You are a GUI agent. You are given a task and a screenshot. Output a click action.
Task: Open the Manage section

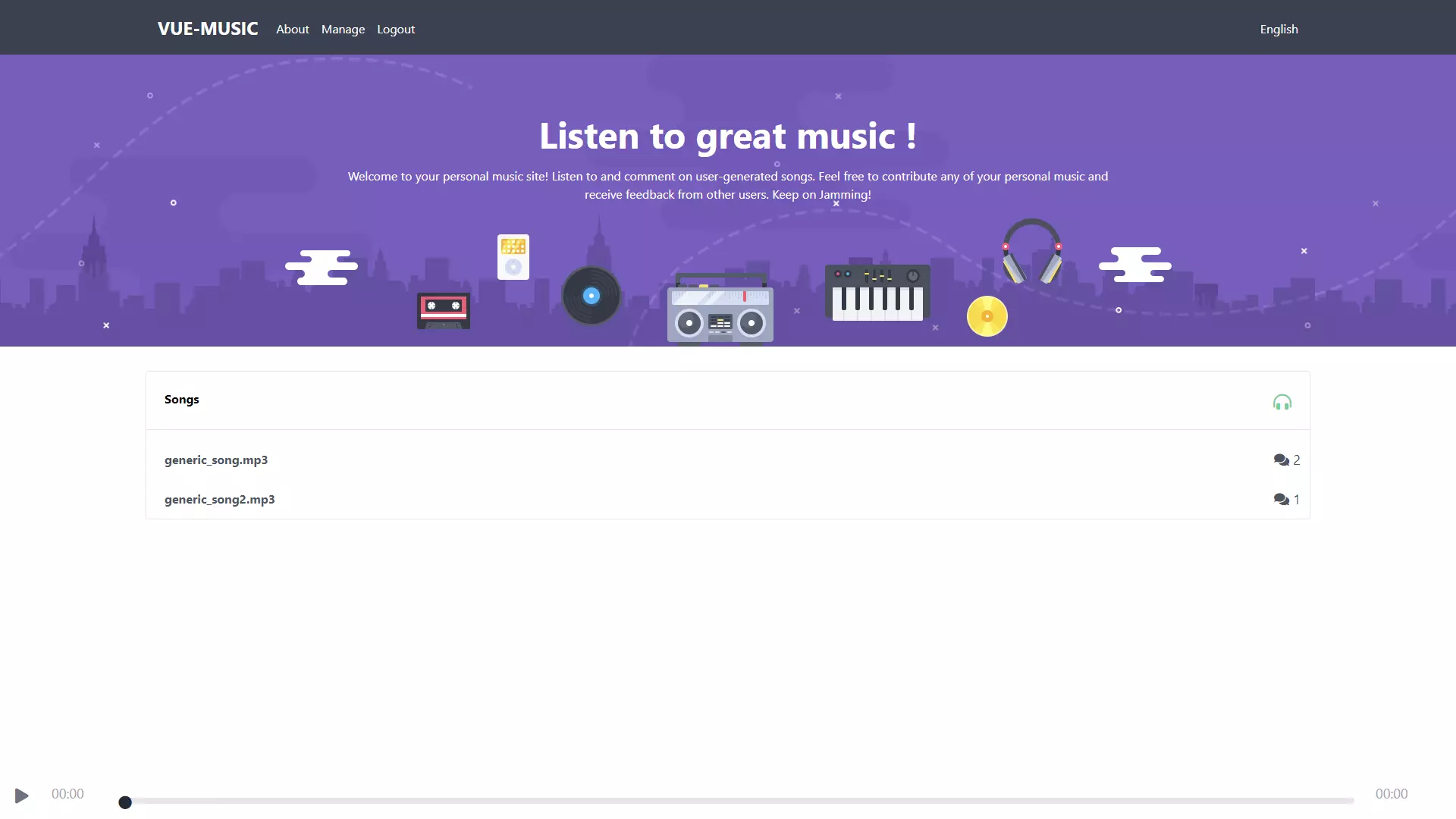click(x=343, y=28)
